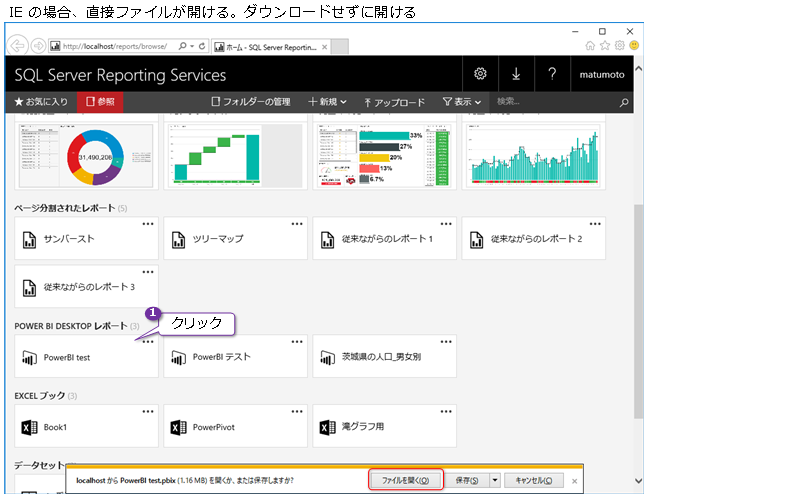Open ellipsis menu for 茨城県の人口_男女別
800x495 pixels.
click(x=446, y=342)
